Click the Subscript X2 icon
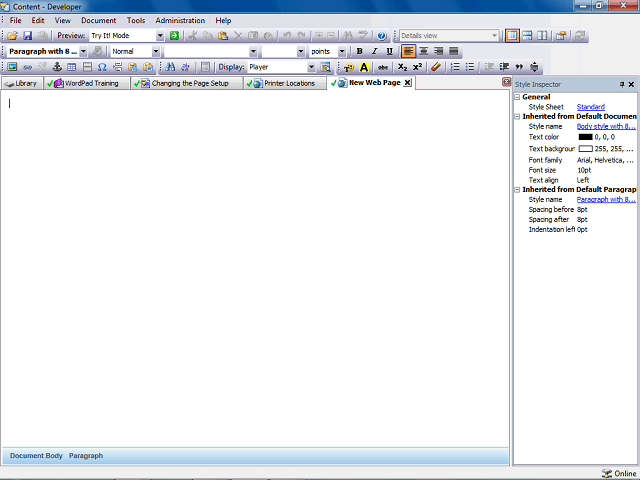 402,67
